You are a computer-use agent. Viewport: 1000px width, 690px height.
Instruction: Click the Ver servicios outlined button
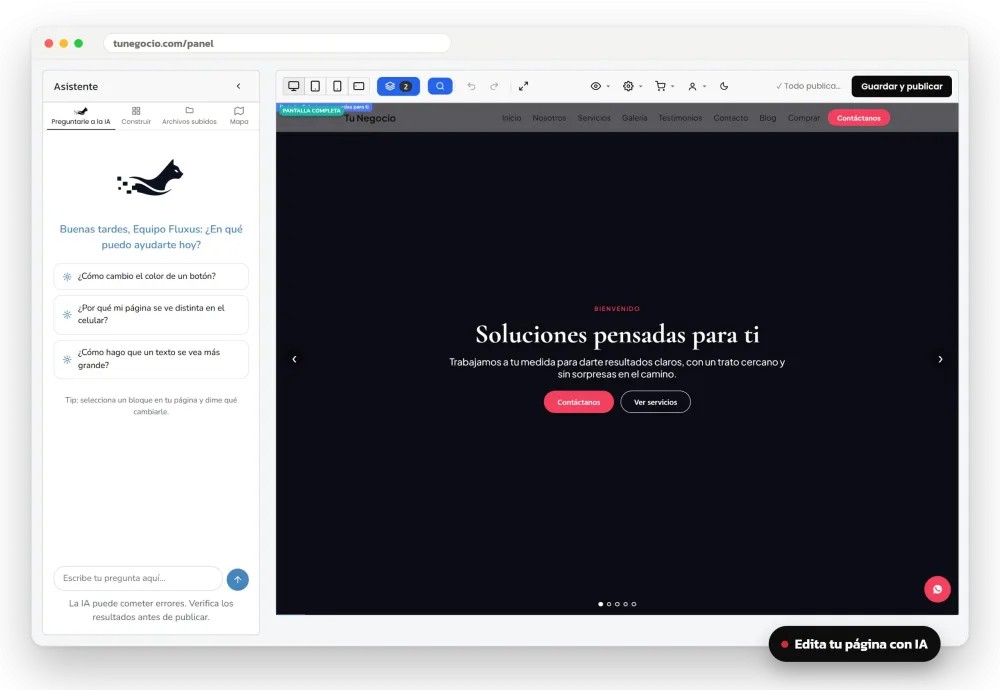point(655,402)
